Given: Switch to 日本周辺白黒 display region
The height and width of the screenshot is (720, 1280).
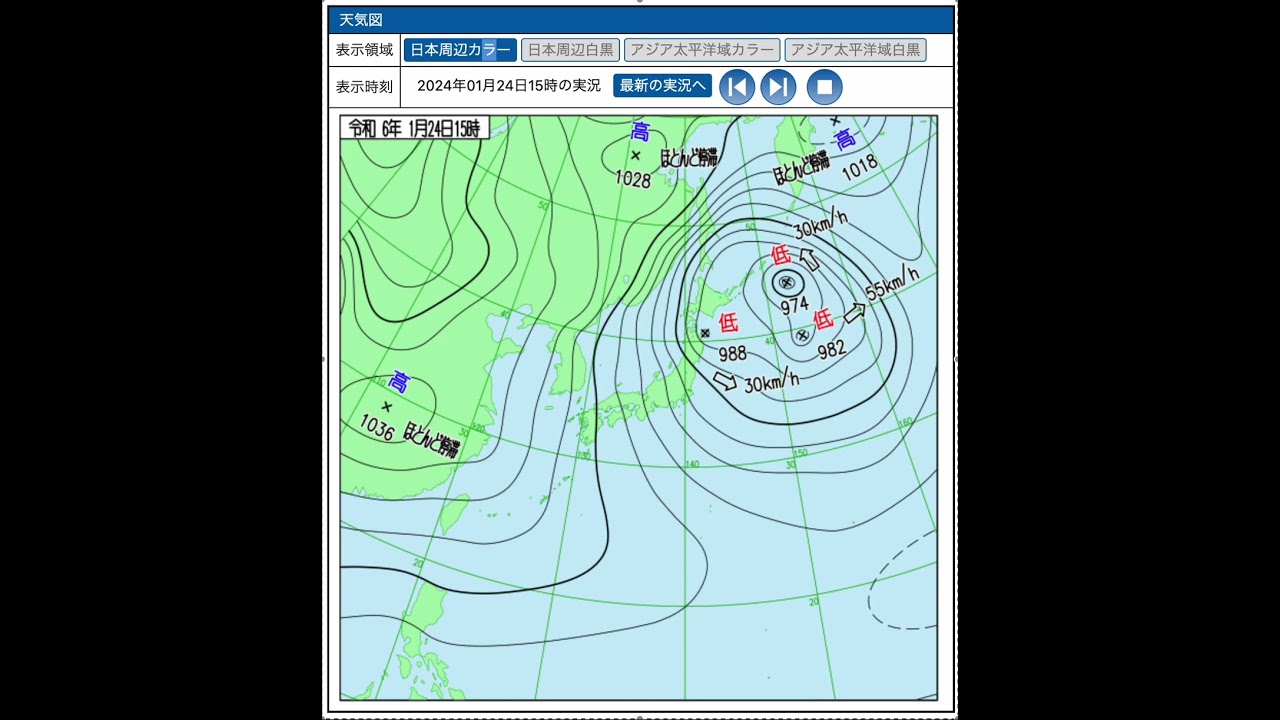Looking at the screenshot, I should (570, 50).
